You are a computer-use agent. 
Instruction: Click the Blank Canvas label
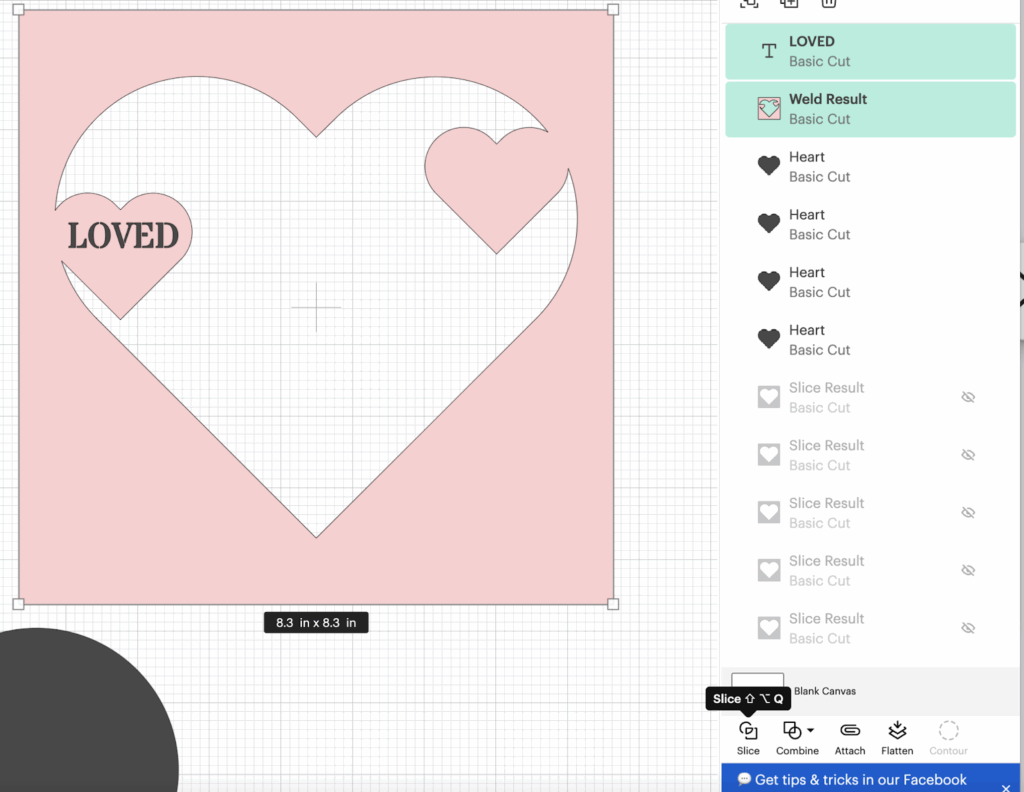825,691
